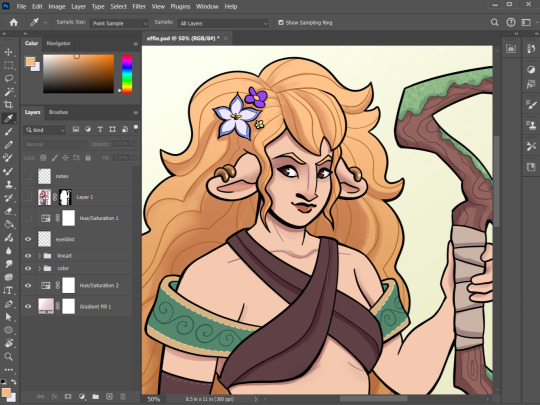540x405 pixels.
Task: Open the Sample All Layers dropdown
Action: point(223,23)
